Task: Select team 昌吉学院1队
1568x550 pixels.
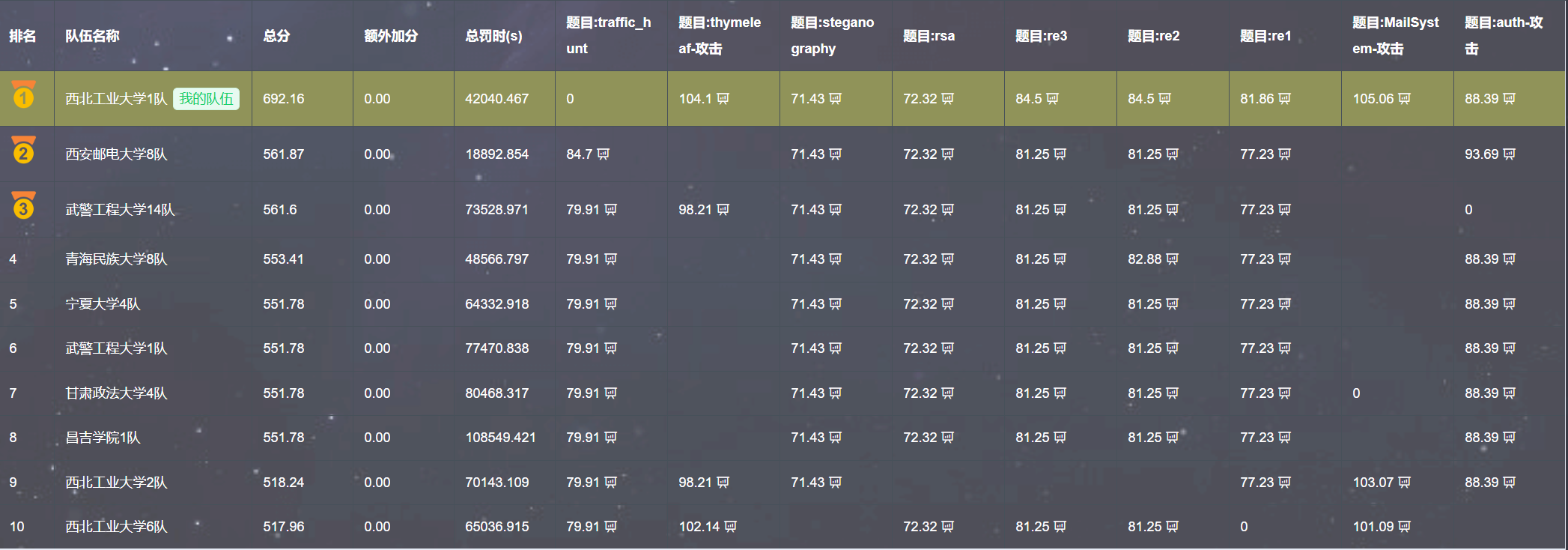Action: point(103,438)
